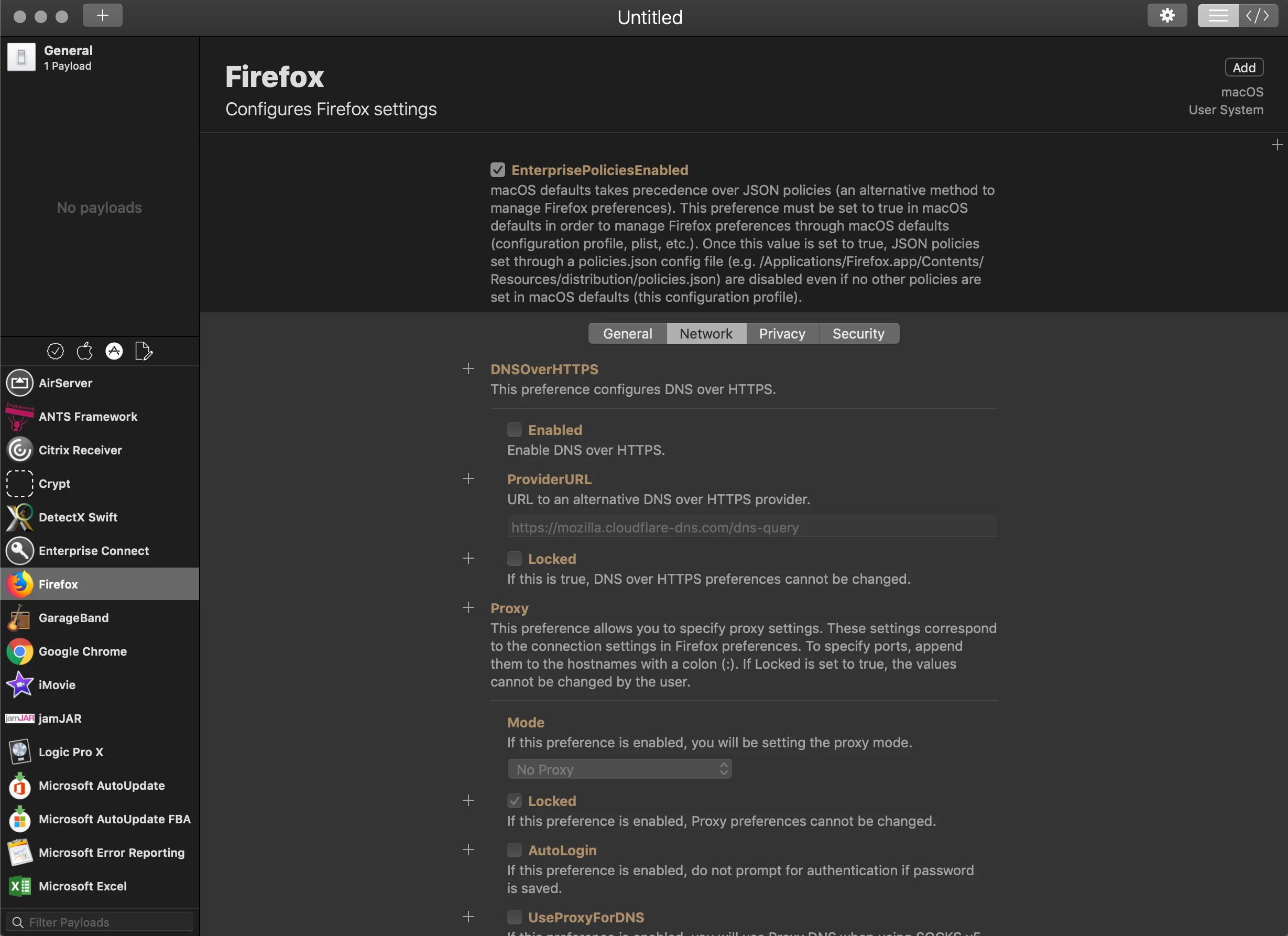Screen dimensions: 1288x936
Task: Click the Microsoft AutoUpdate icon
Action: pos(20,785)
